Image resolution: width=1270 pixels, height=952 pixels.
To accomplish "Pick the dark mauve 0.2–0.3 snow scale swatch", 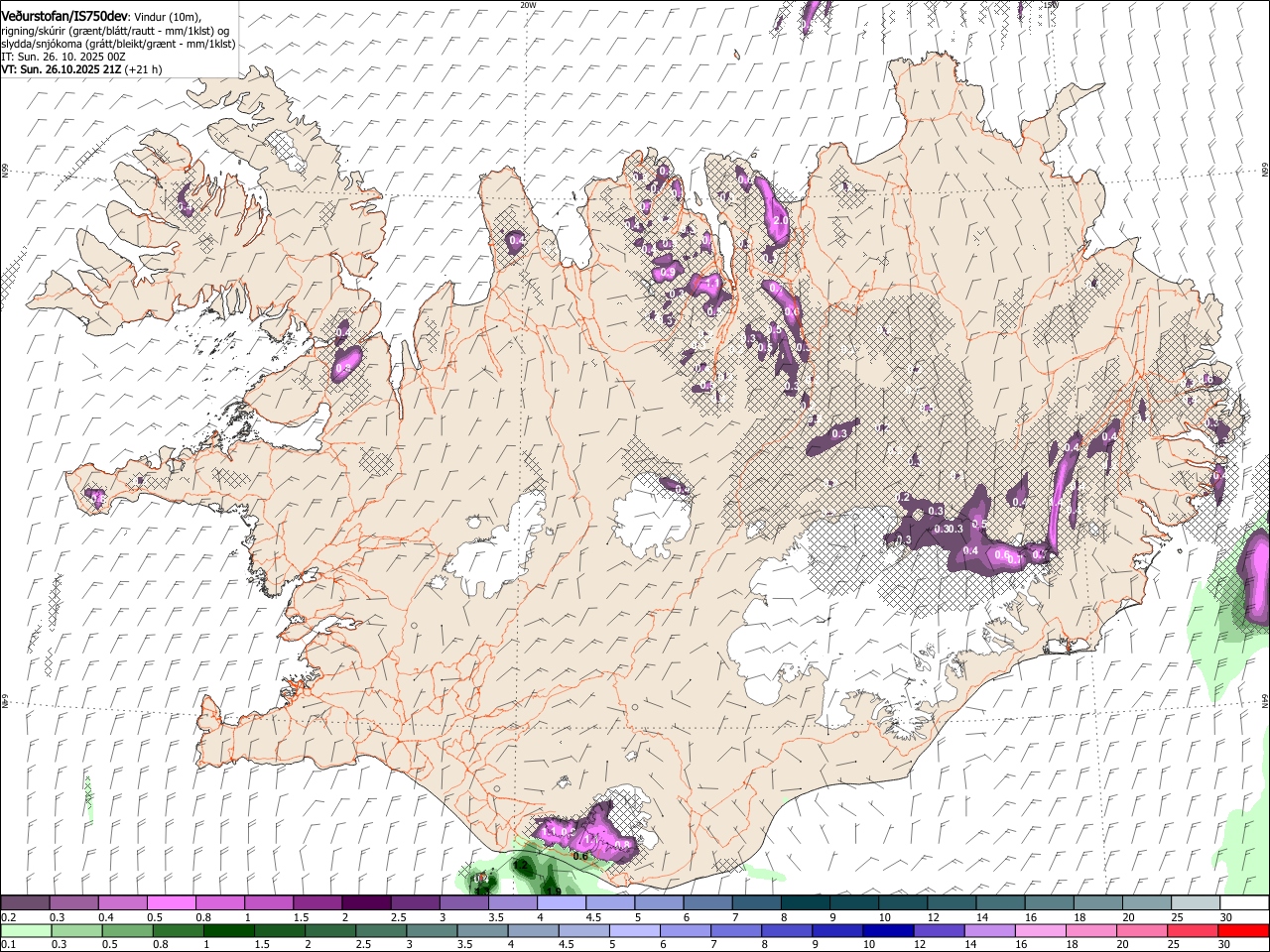I will (25, 902).
